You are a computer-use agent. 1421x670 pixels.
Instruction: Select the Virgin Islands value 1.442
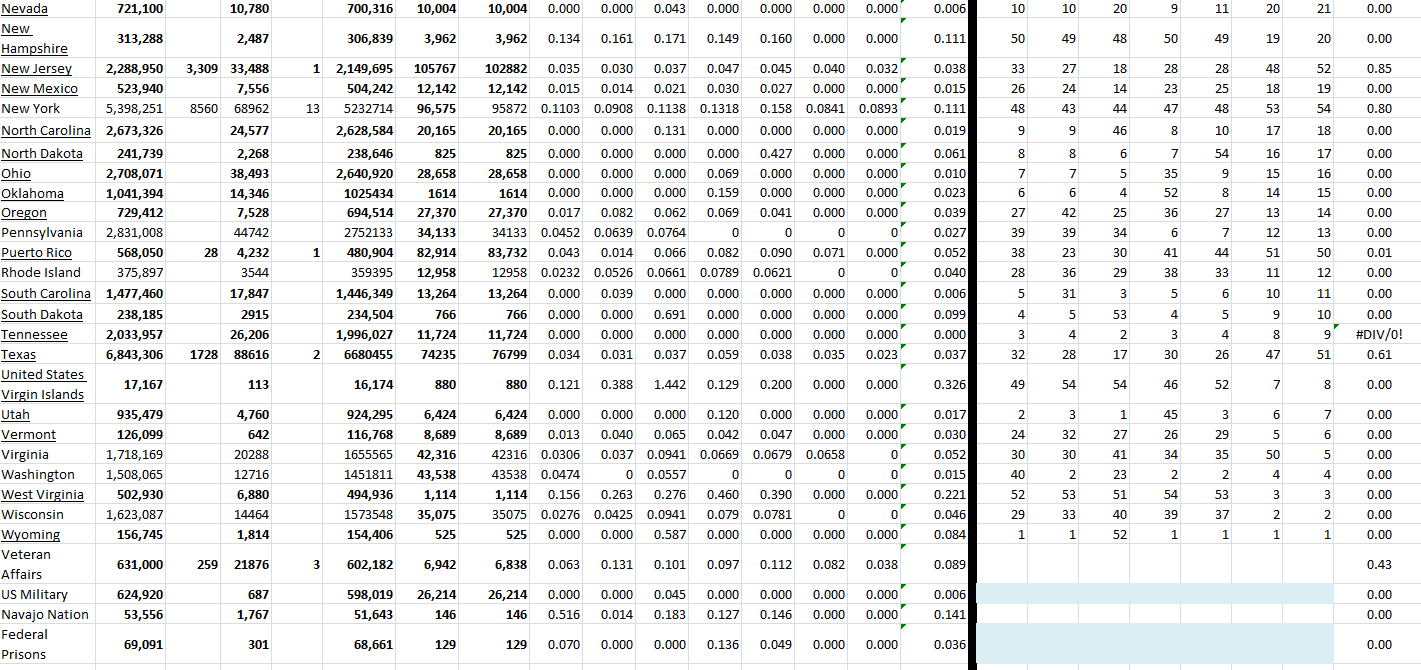click(669, 384)
